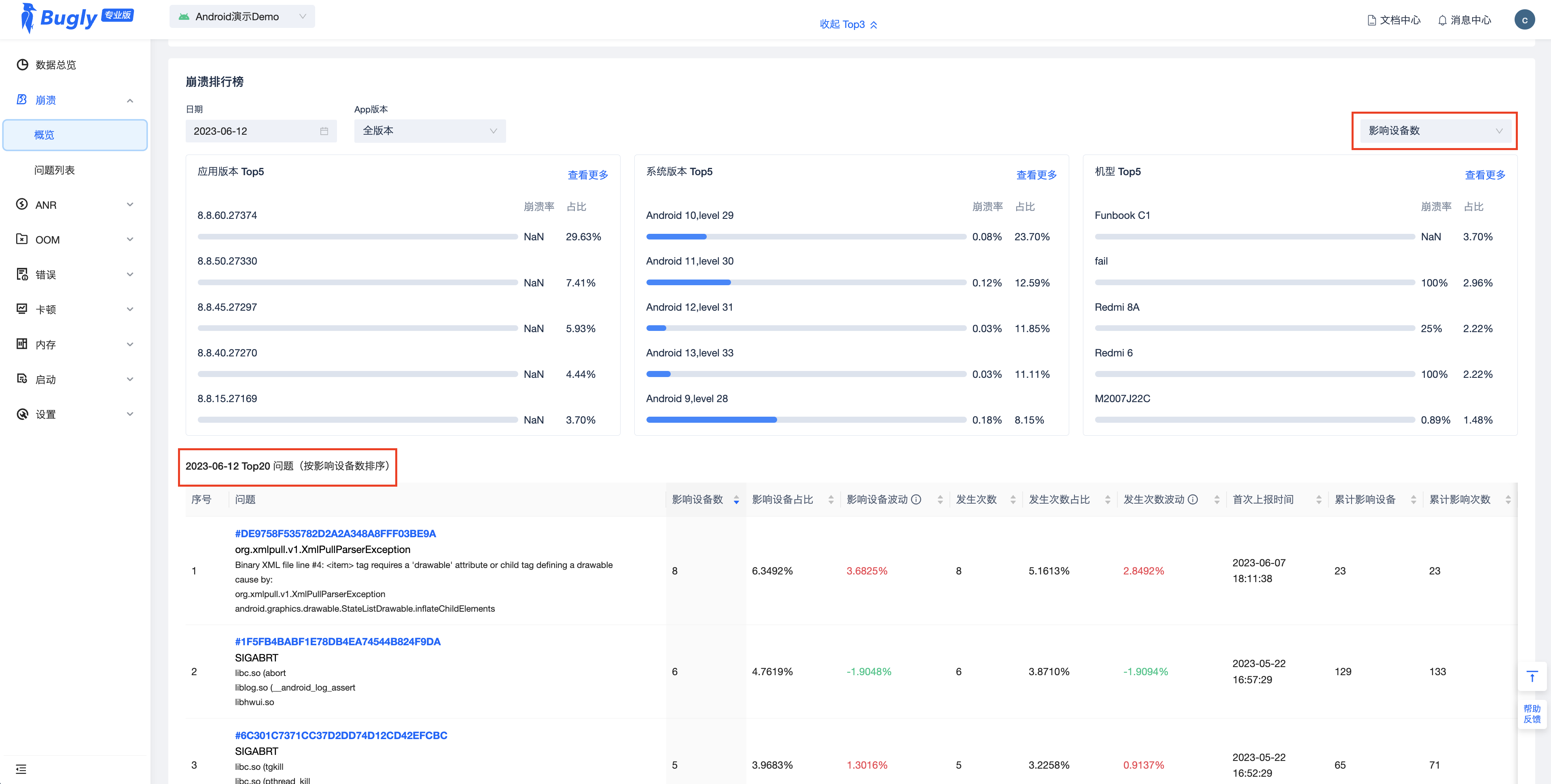The height and width of the screenshot is (784, 1551).
Task: Click the 内存 memory icon in sidebar
Action: [22, 344]
